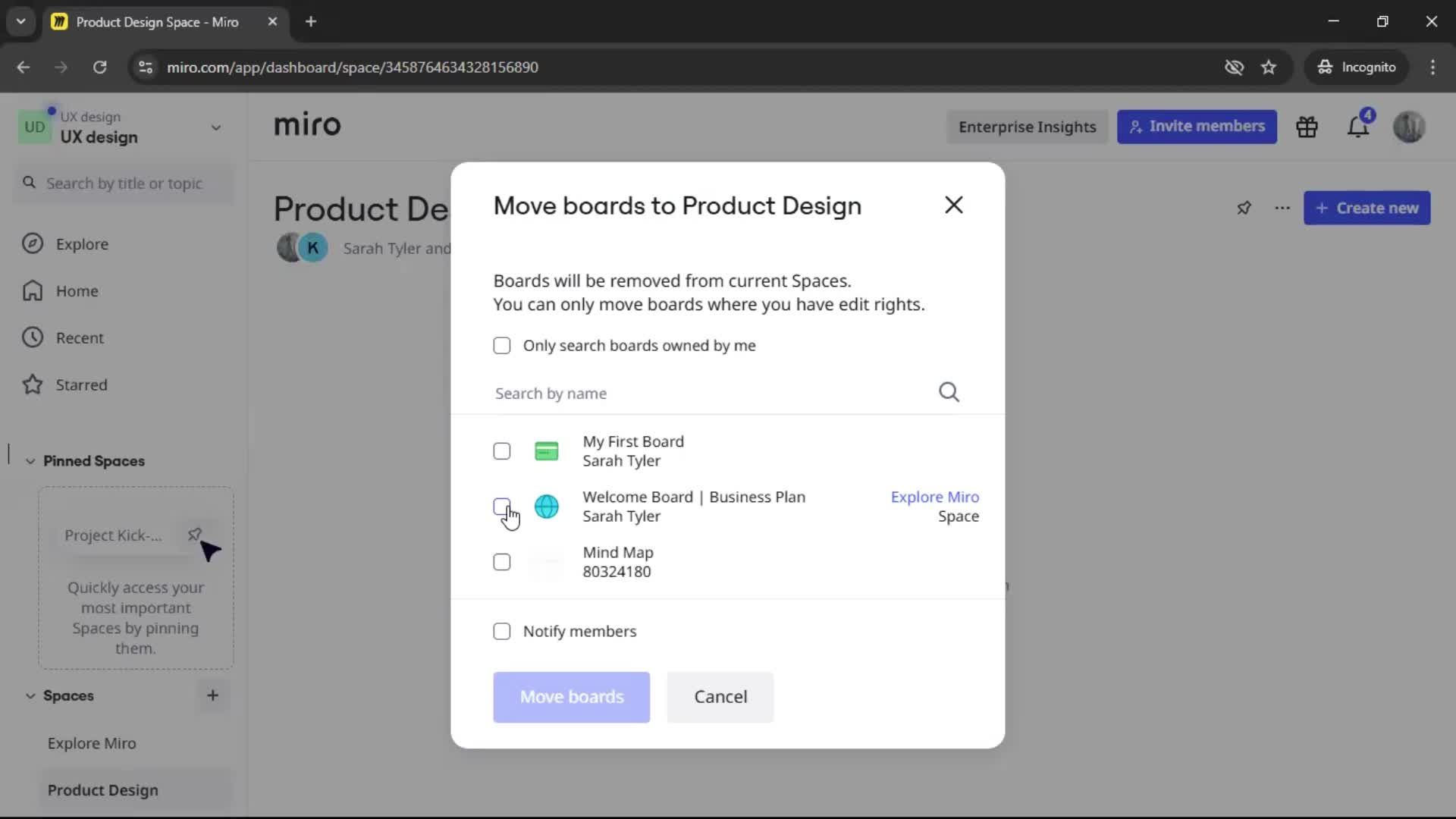Click the K member avatar
This screenshot has width=1456, height=819.
312,248
